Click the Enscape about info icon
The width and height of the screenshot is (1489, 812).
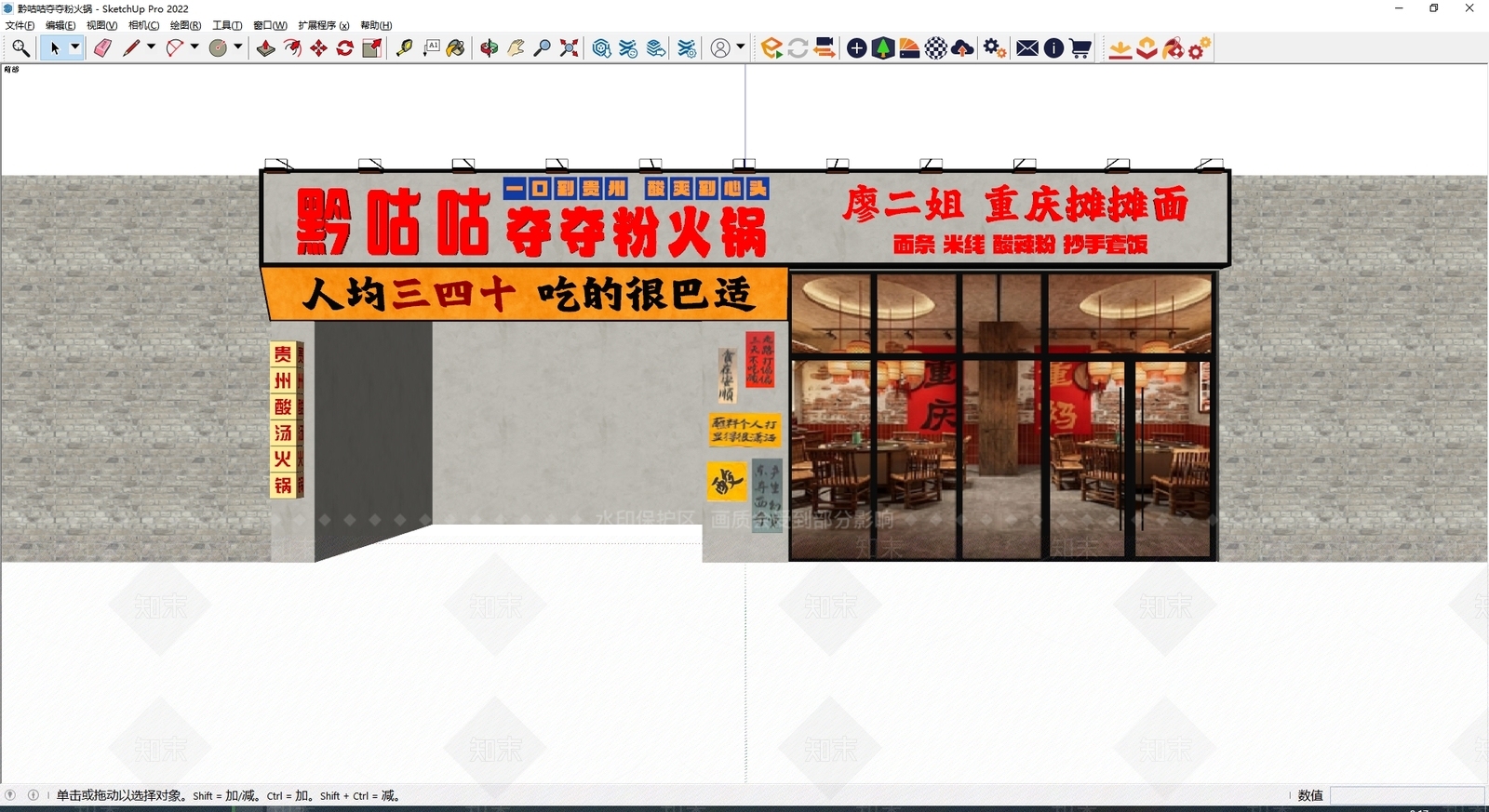point(1053,48)
